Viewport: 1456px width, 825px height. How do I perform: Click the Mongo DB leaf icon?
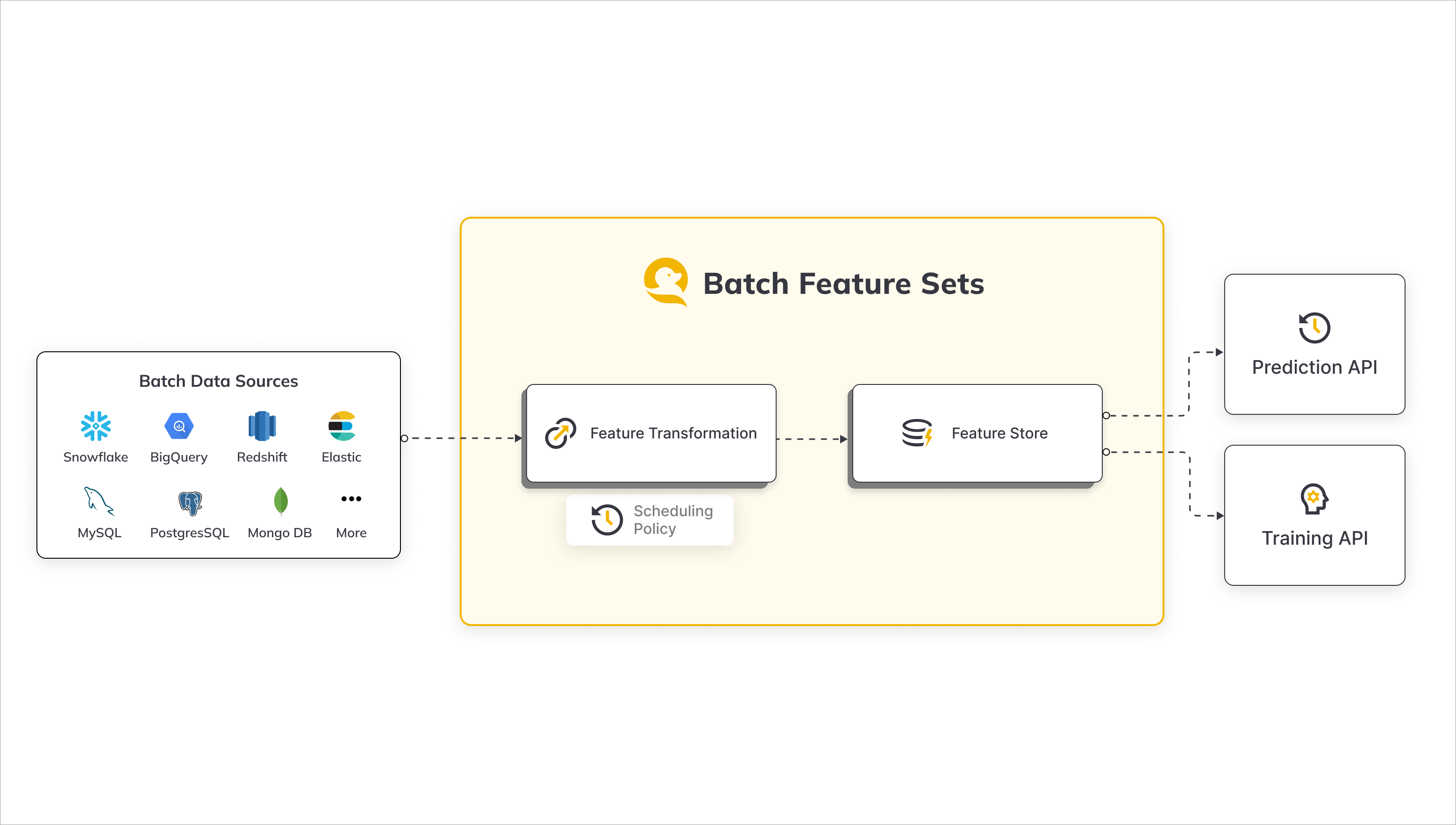280,501
